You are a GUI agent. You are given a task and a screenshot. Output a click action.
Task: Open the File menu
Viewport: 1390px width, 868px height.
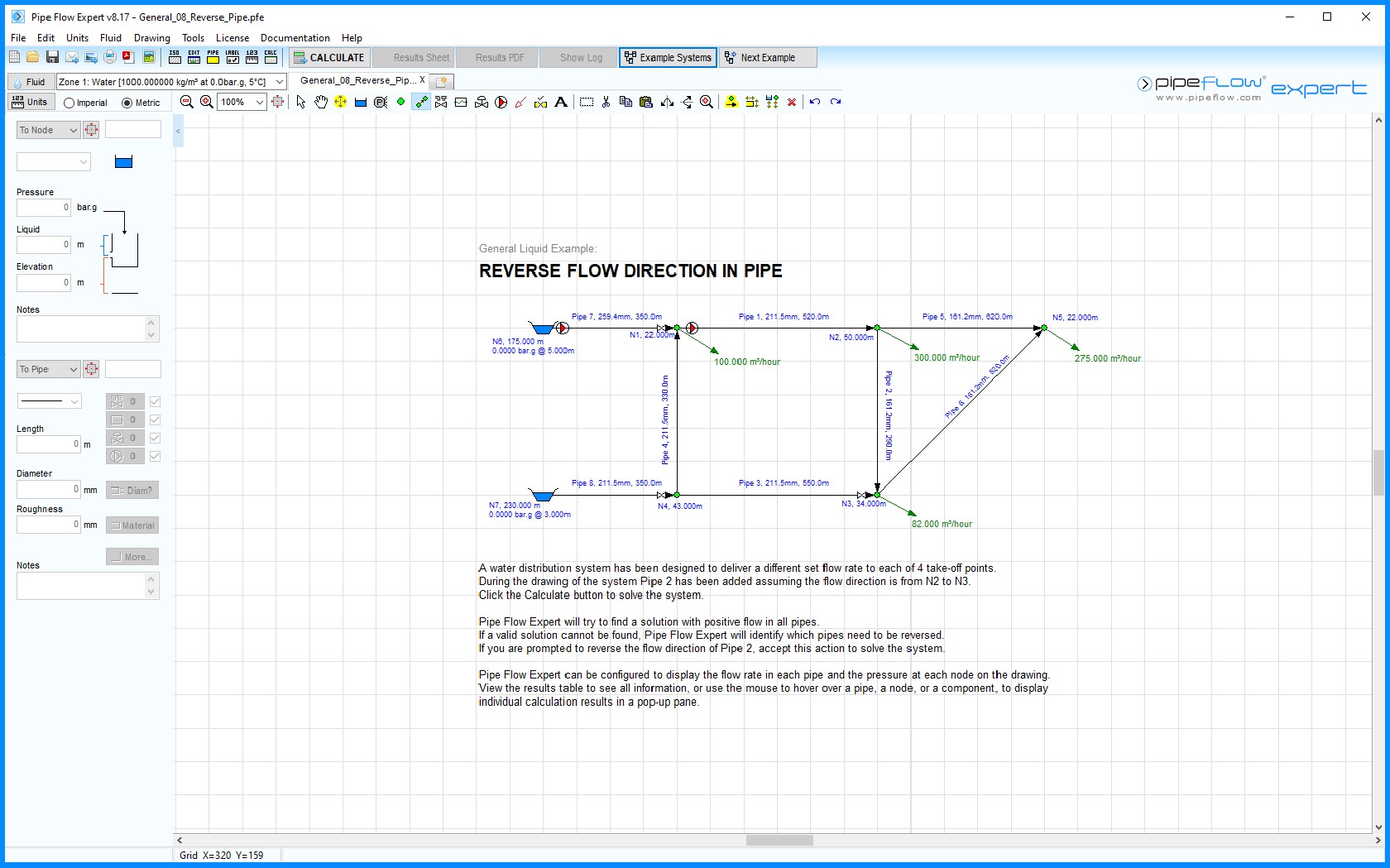click(18, 37)
